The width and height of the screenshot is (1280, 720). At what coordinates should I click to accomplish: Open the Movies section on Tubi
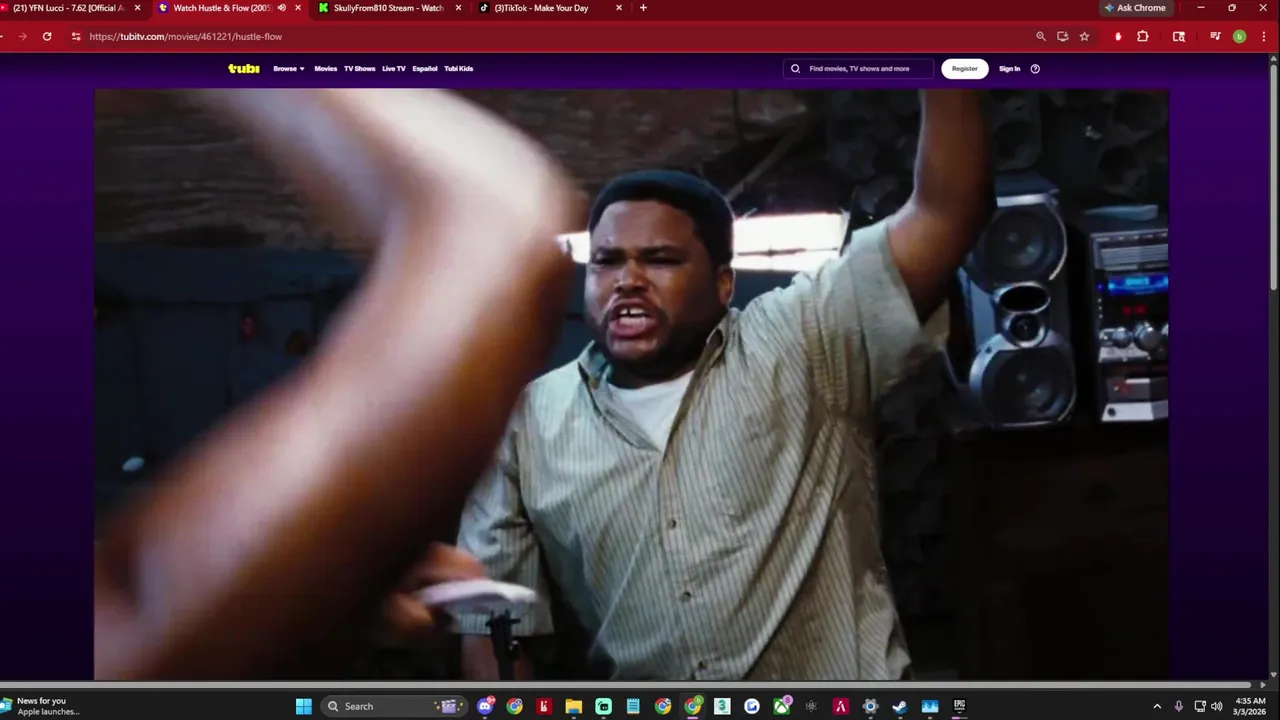click(x=326, y=69)
